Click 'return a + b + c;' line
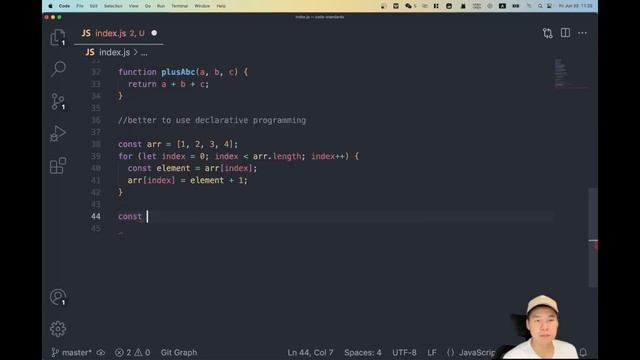Viewport: 640px width, 360px height. (168, 84)
